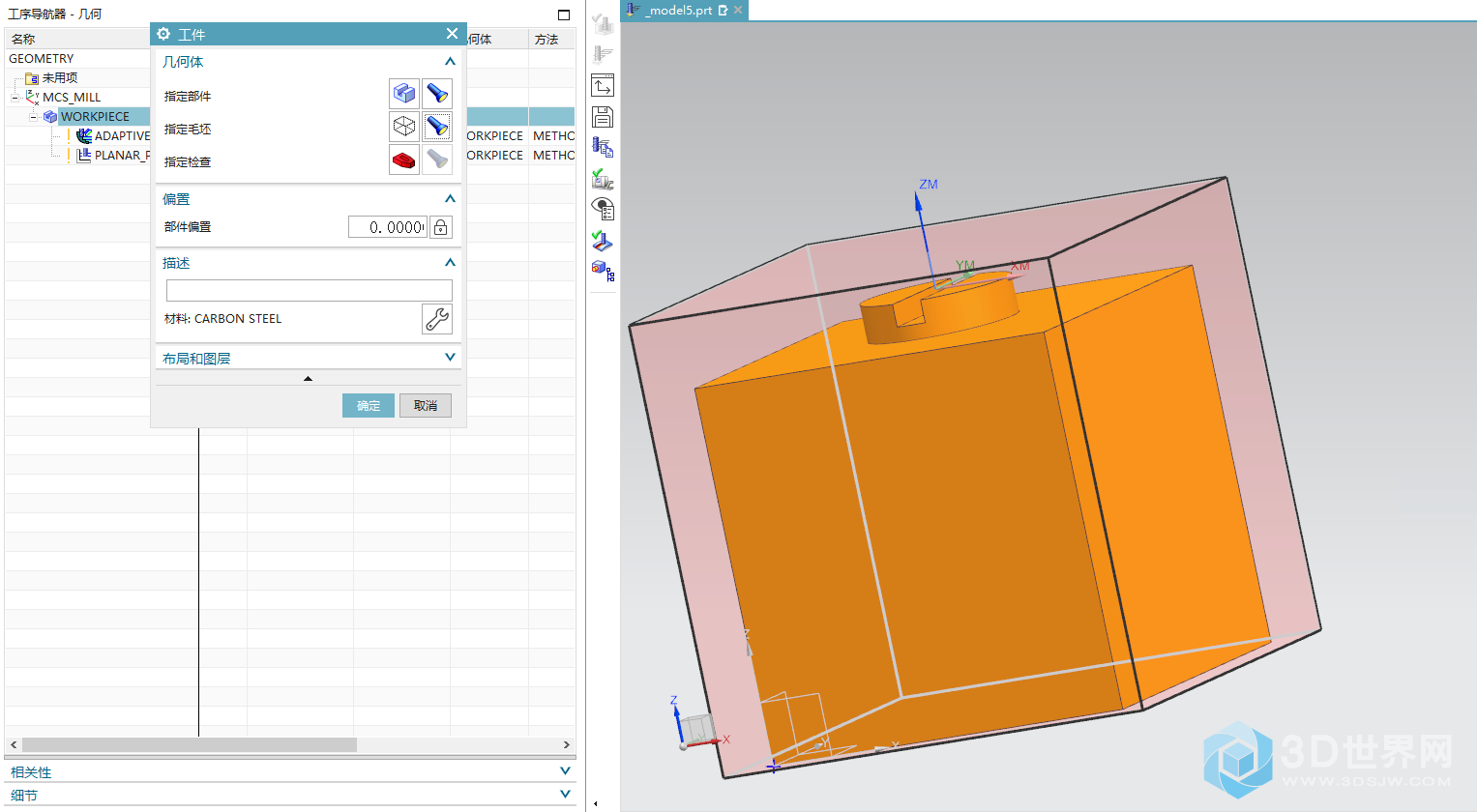
Task: Collapse the 描述 section
Action: (x=450, y=263)
